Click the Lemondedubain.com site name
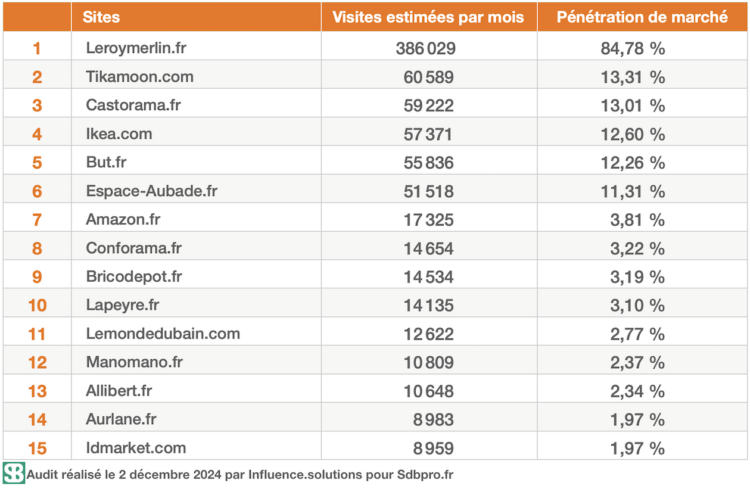Image resolution: width=750 pixels, height=495 pixels. click(163, 333)
